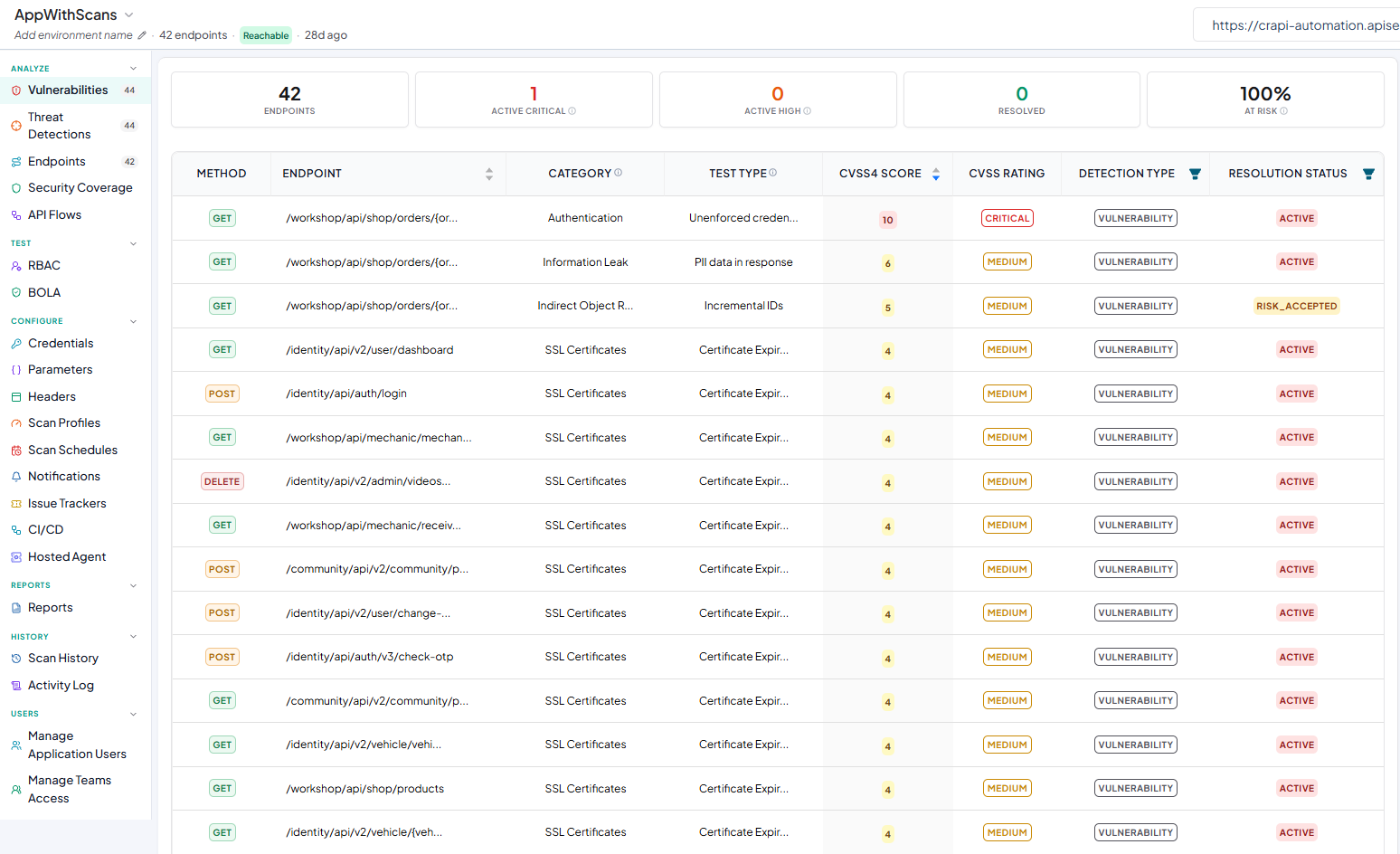Viewport: 1400px width, 854px height.
Task: Click the info icon beside At Risk
Action: pos(1284,111)
